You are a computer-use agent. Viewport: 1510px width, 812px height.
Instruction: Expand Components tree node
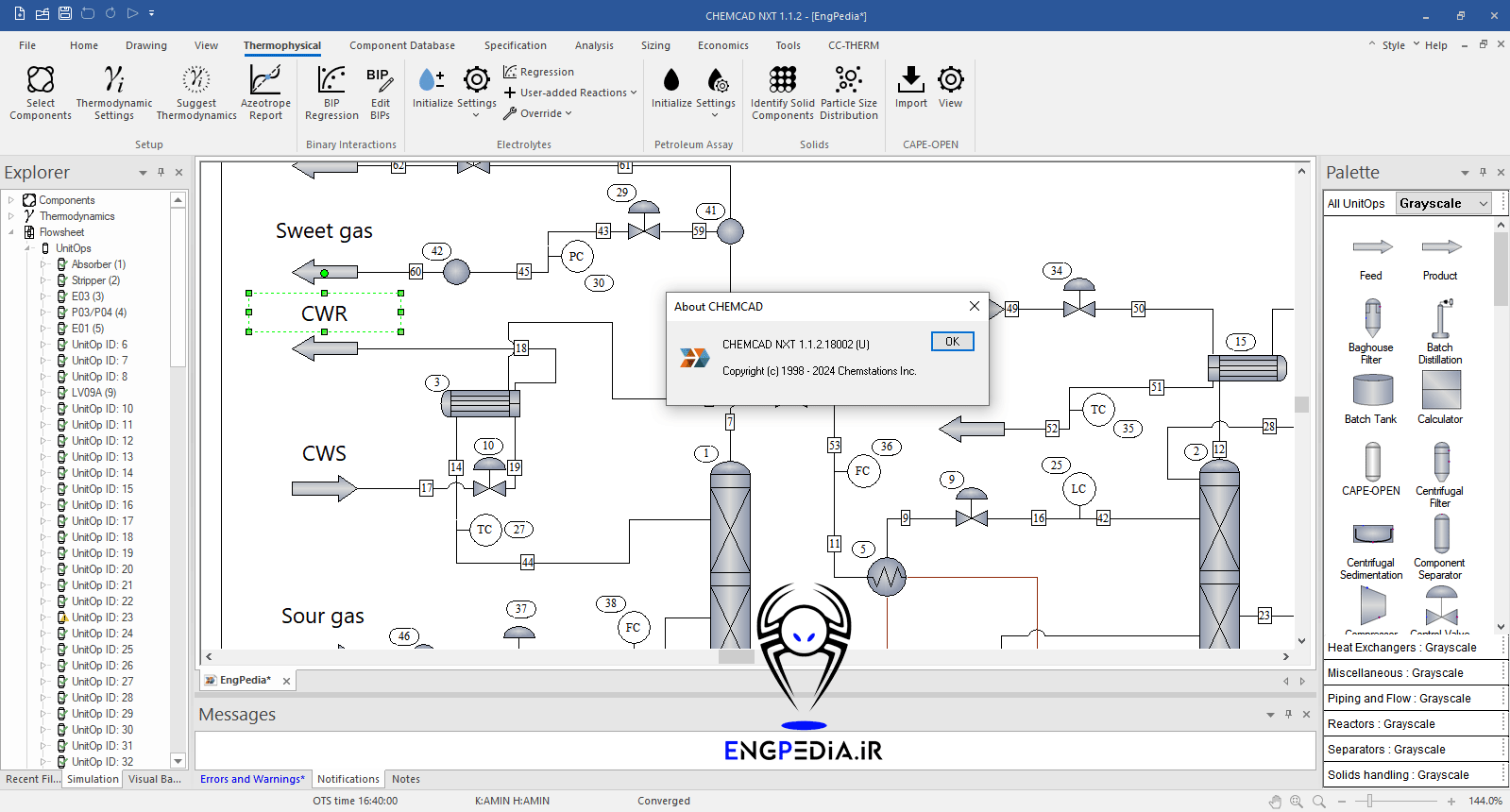tap(11, 200)
